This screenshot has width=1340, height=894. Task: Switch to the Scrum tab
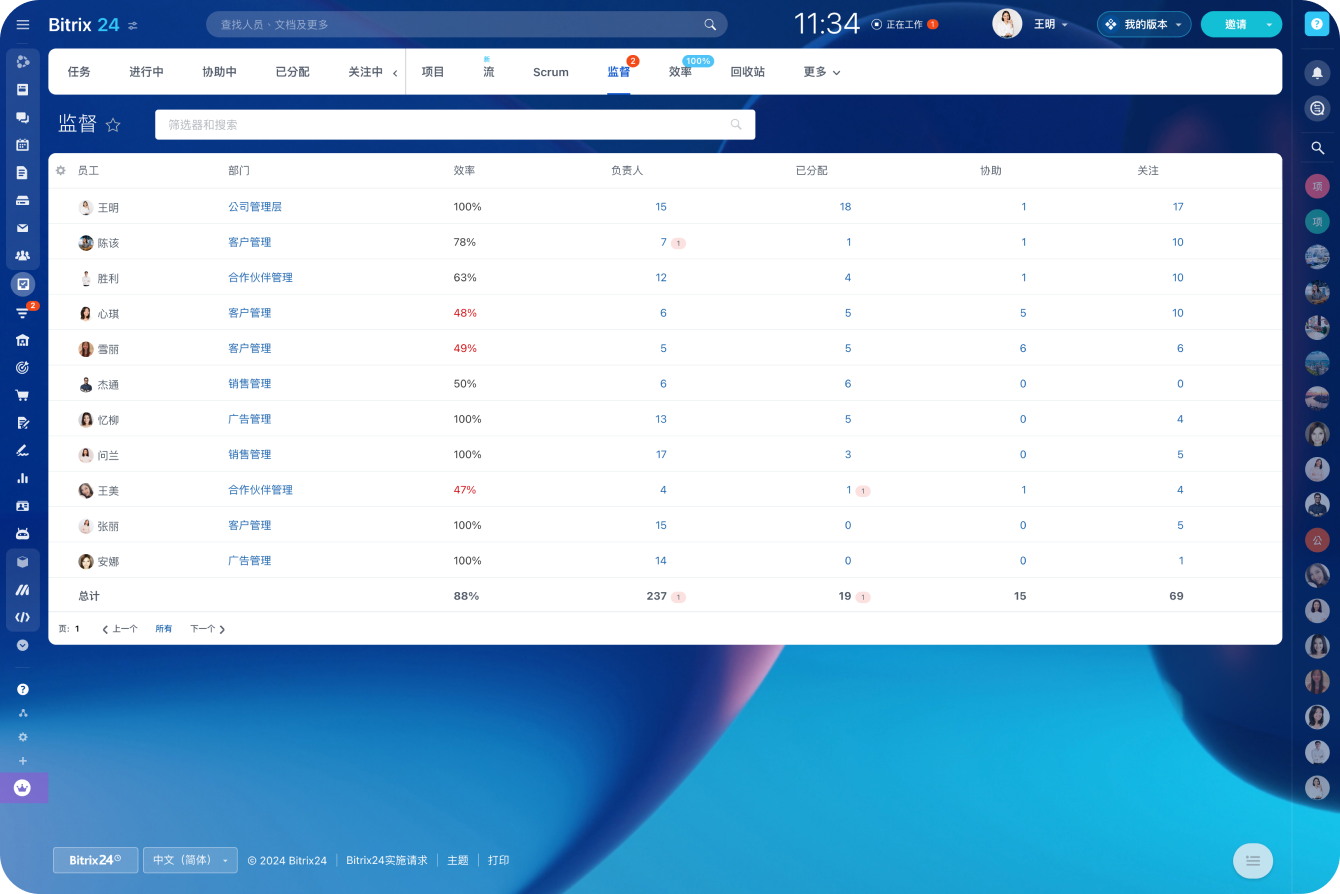coord(550,72)
